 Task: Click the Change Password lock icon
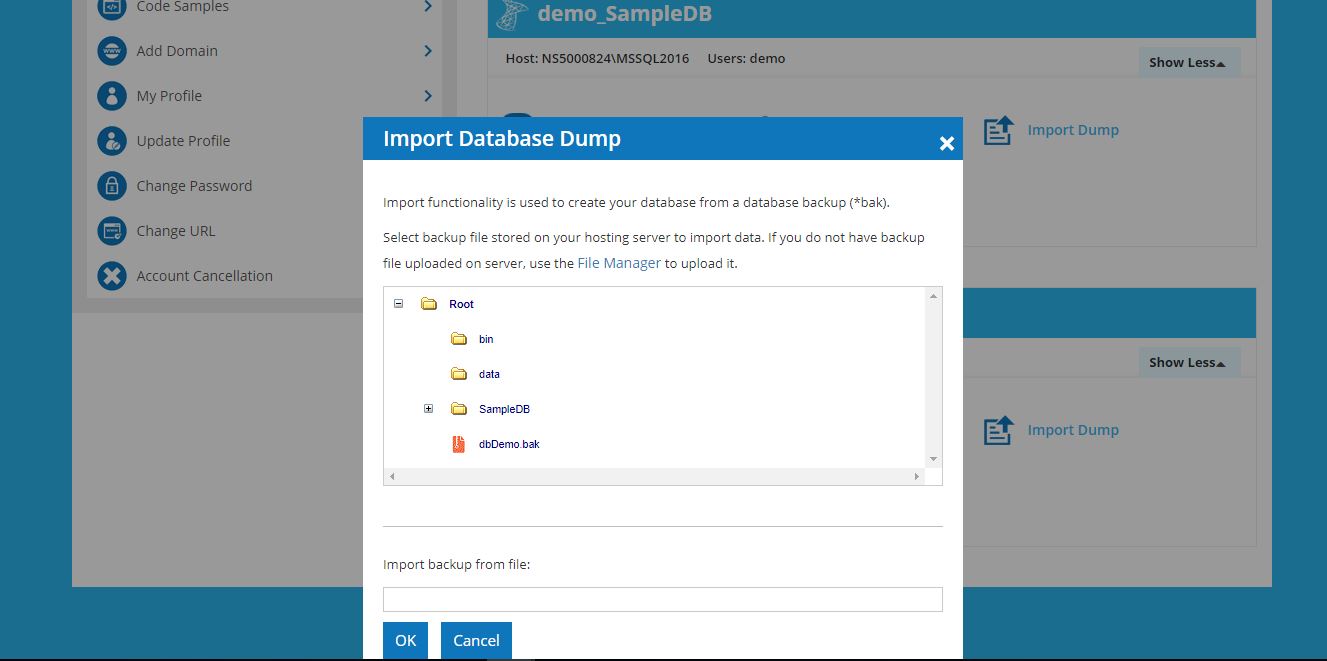[112, 186]
